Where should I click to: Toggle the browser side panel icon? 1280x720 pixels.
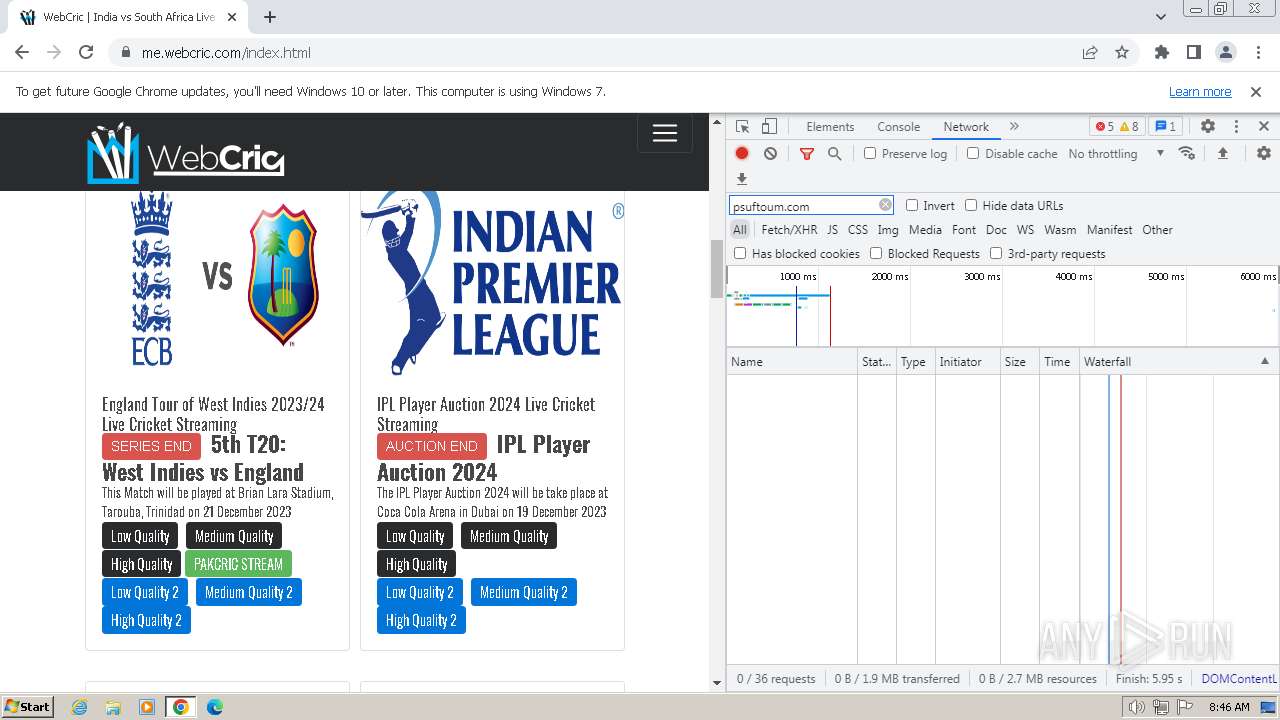click(x=1193, y=53)
